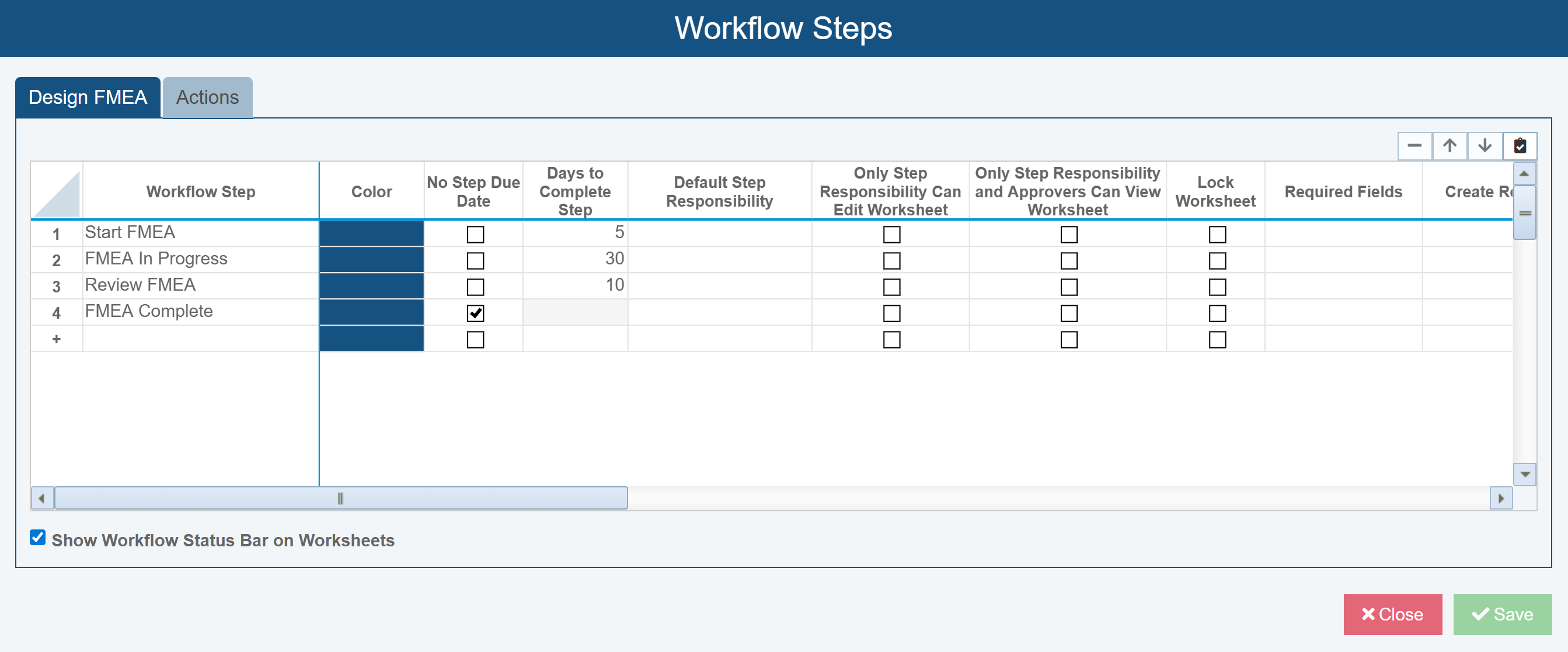1568x652 pixels.
Task: Click vertical scrollbar down arrow
Action: tap(1525, 474)
